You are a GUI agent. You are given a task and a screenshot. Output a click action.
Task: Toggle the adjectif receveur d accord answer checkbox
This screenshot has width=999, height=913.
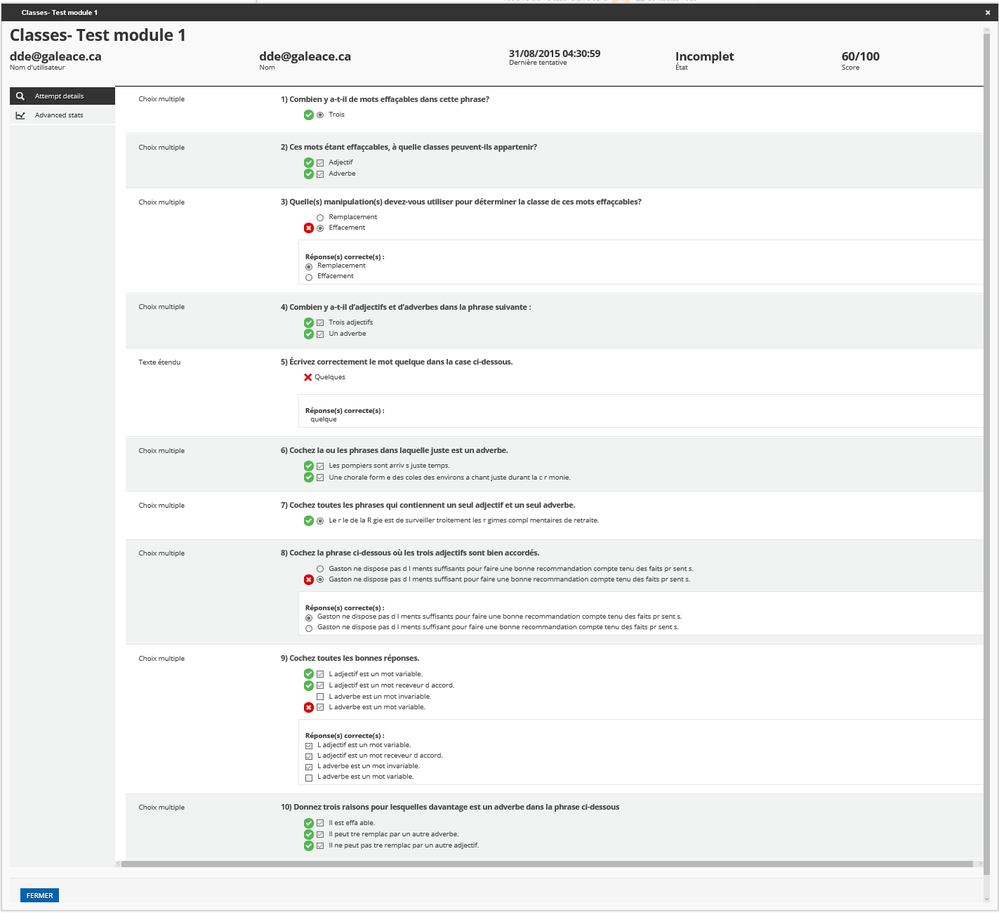coord(320,686)
